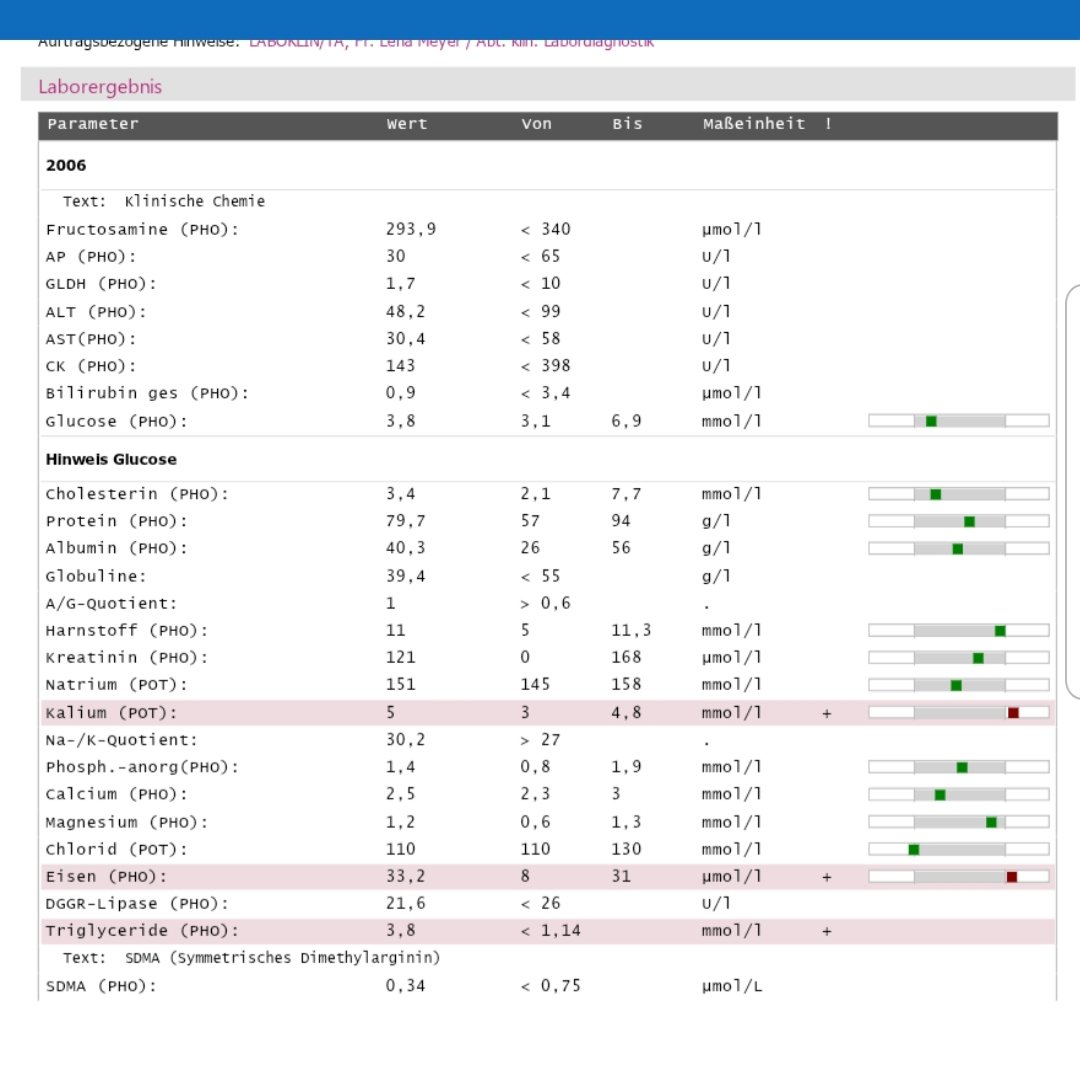Image resolution: width=1080 pixels, height=1080 pixels.
Task: Click the Bilirubin ges (PHO) parameter name
Action: click(x=147, y=393)
